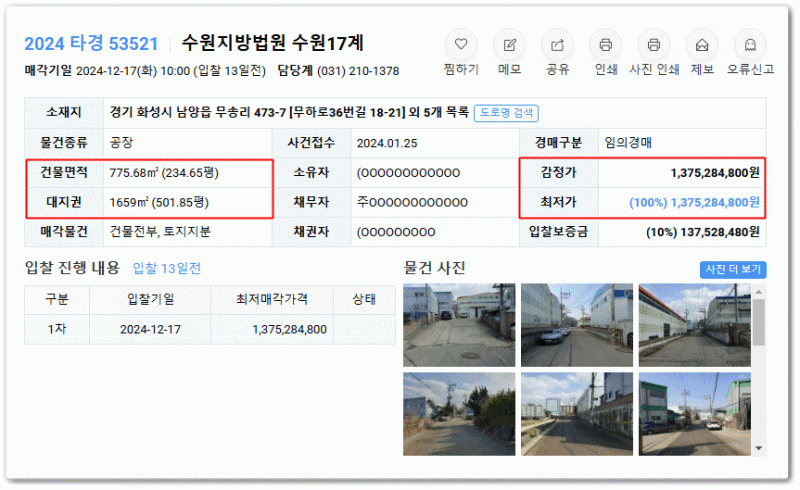The width and height of the screenshot is (800, 490).
Task: Open the photo with a green-trimmed building and cars
Action: [694, 414]
